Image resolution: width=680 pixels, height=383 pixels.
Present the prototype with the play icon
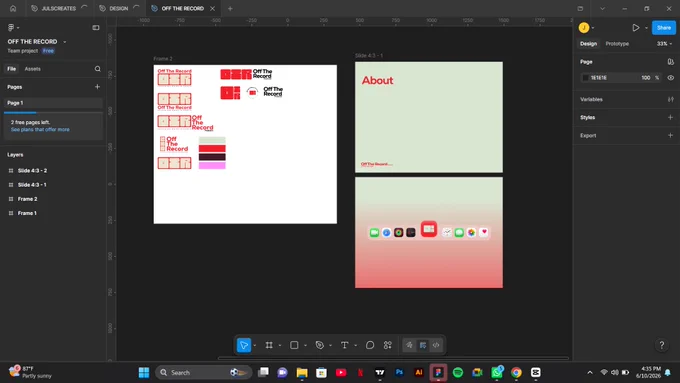[636, 27]
